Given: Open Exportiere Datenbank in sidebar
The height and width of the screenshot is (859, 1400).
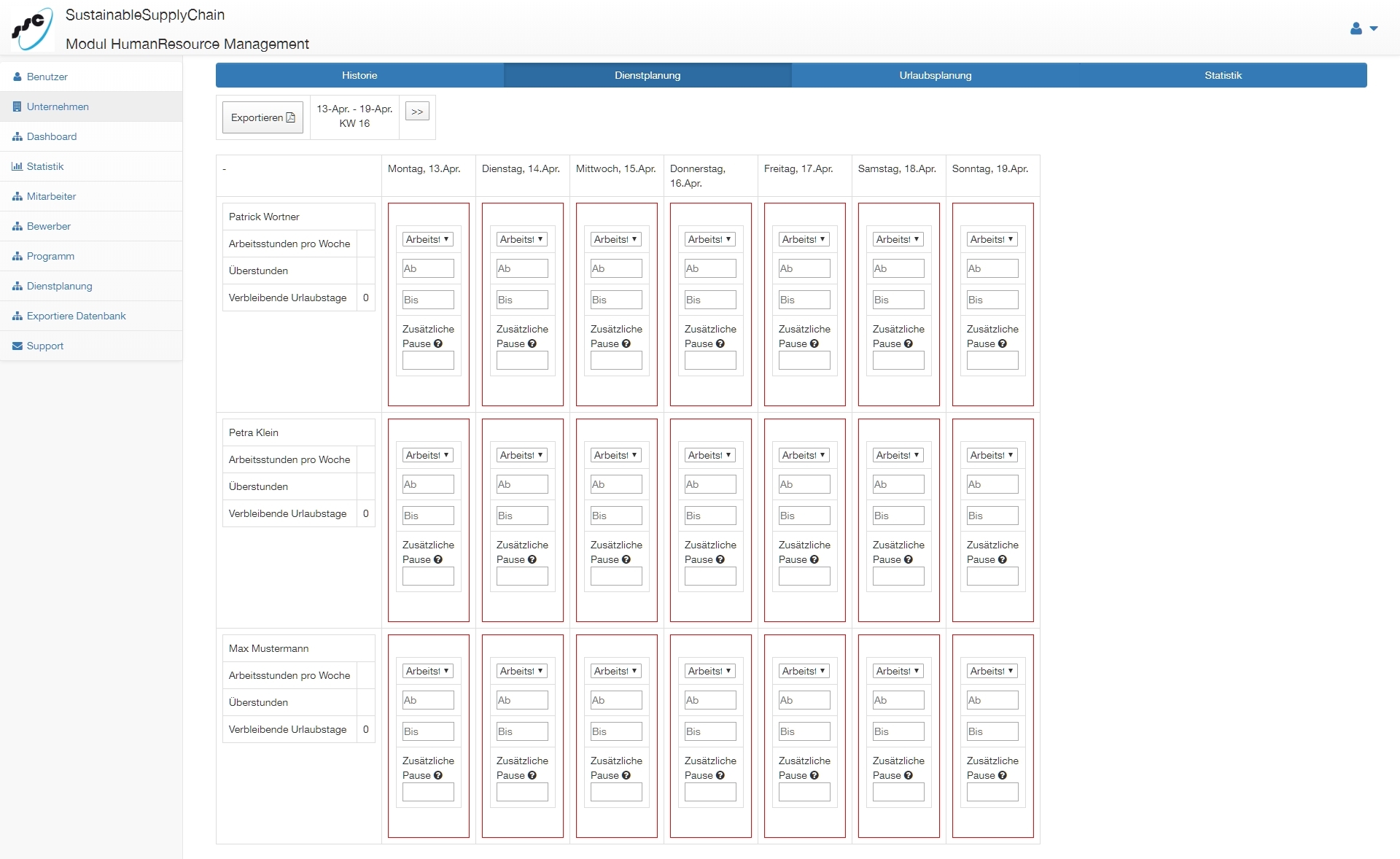Looking at the screenshot, I should [x=76, y=316].
